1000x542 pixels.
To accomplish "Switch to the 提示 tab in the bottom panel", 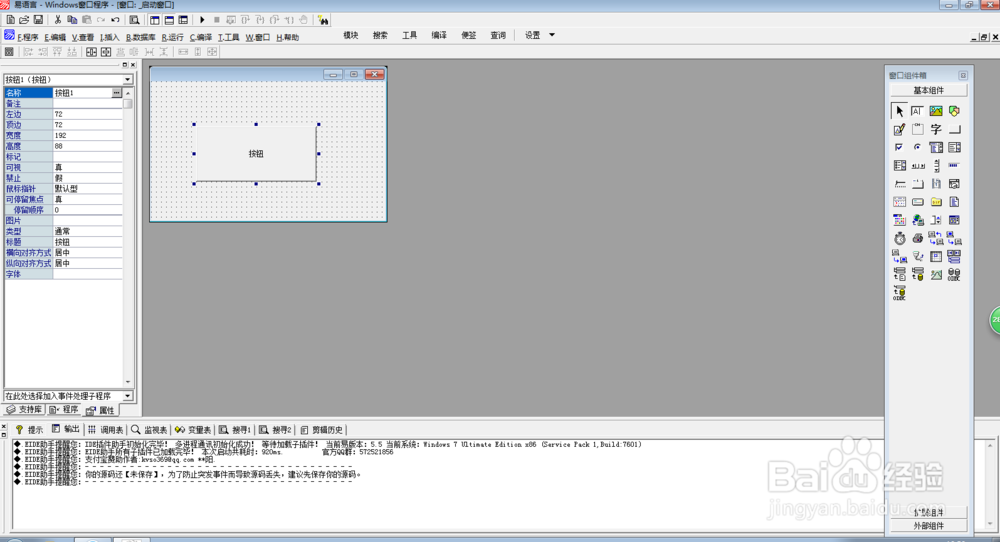I will click(29, 430).
